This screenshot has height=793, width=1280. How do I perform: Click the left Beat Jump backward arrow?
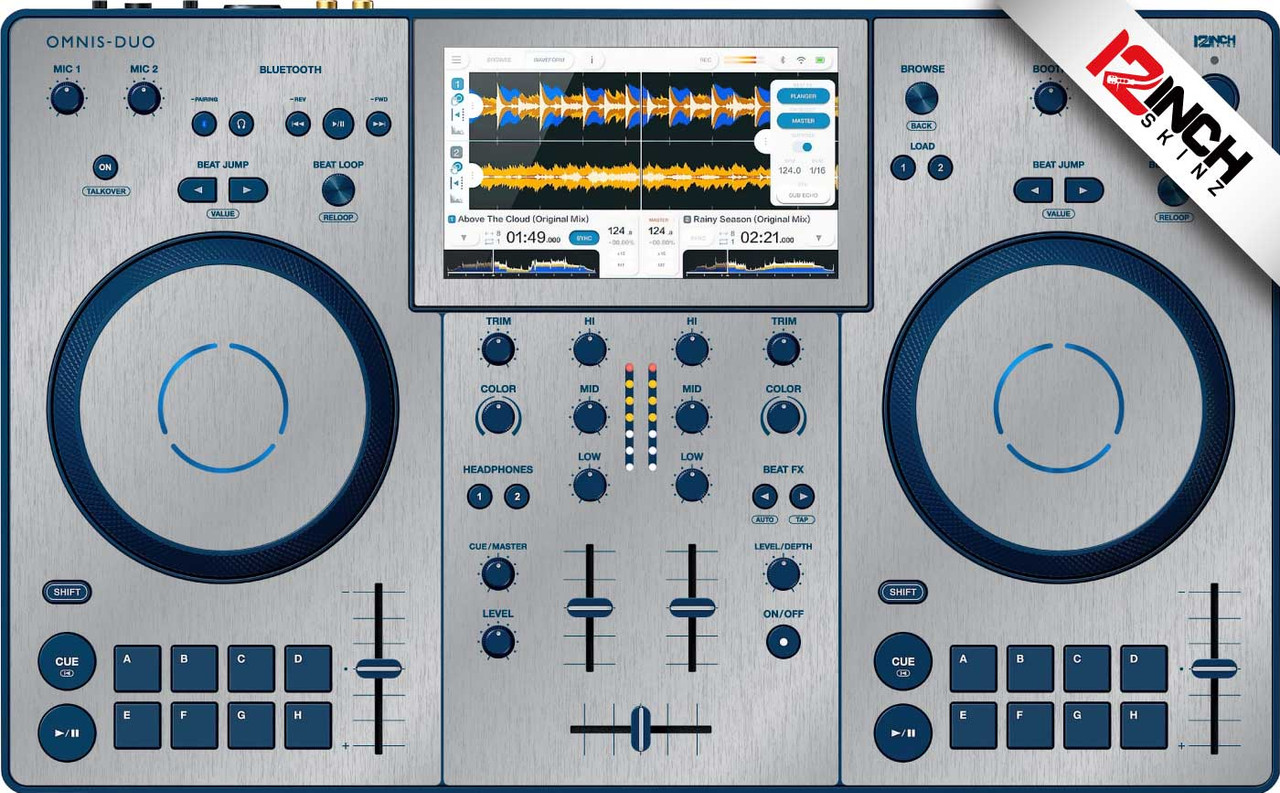pos(198,190)
